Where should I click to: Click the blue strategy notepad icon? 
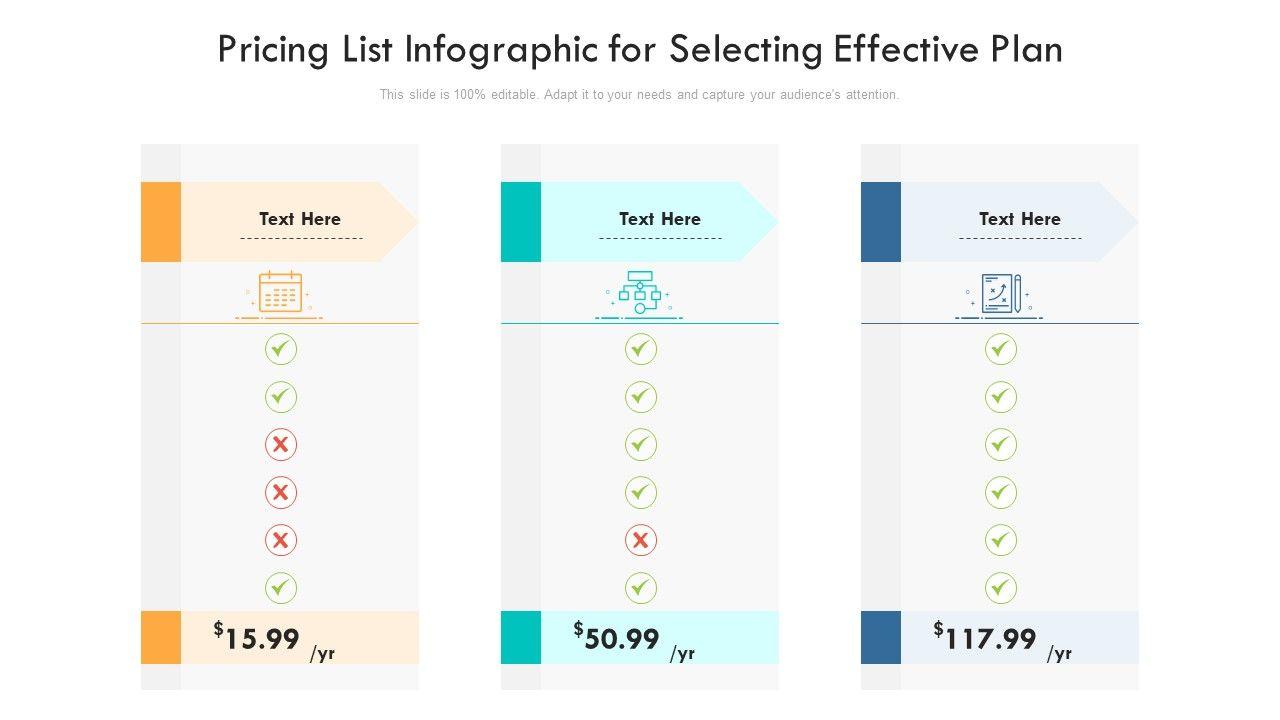coord(1000,294)
